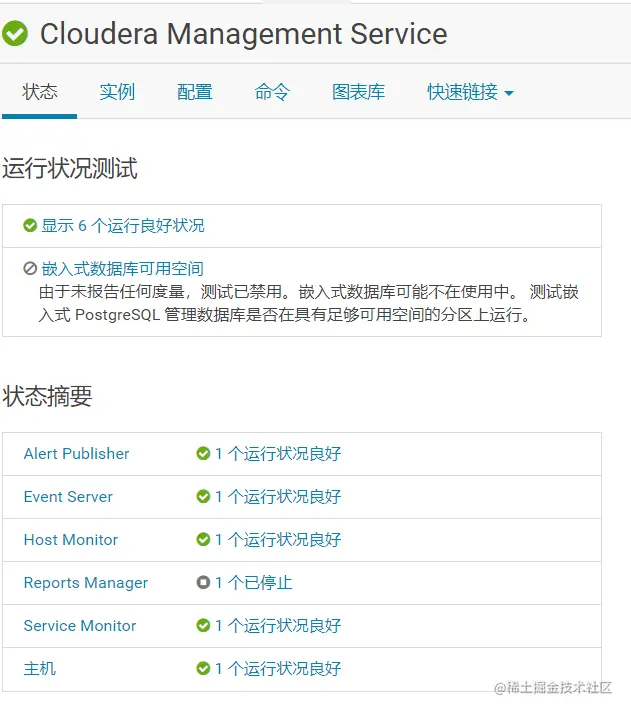Click the Cloudera Management Service title

244,34
